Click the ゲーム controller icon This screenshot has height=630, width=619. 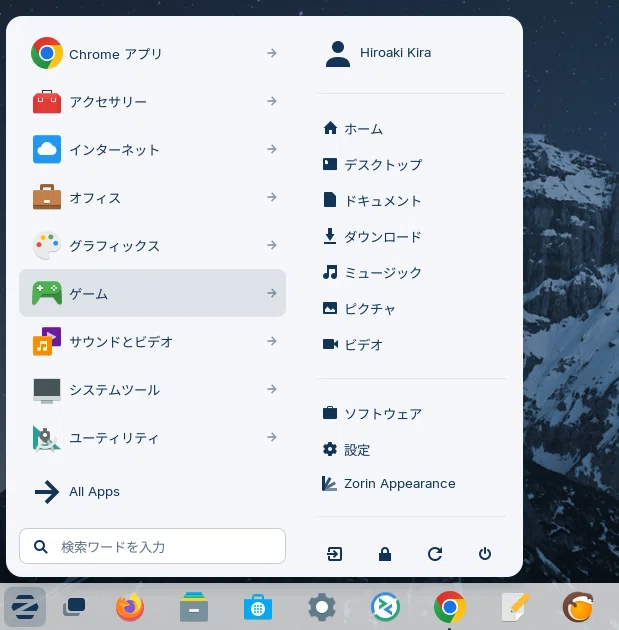pyautogui.click(x=47, y=293)
